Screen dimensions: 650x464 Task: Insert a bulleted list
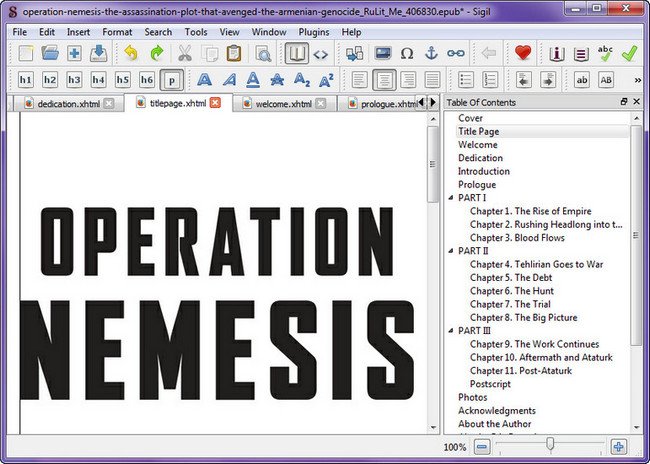466,80
